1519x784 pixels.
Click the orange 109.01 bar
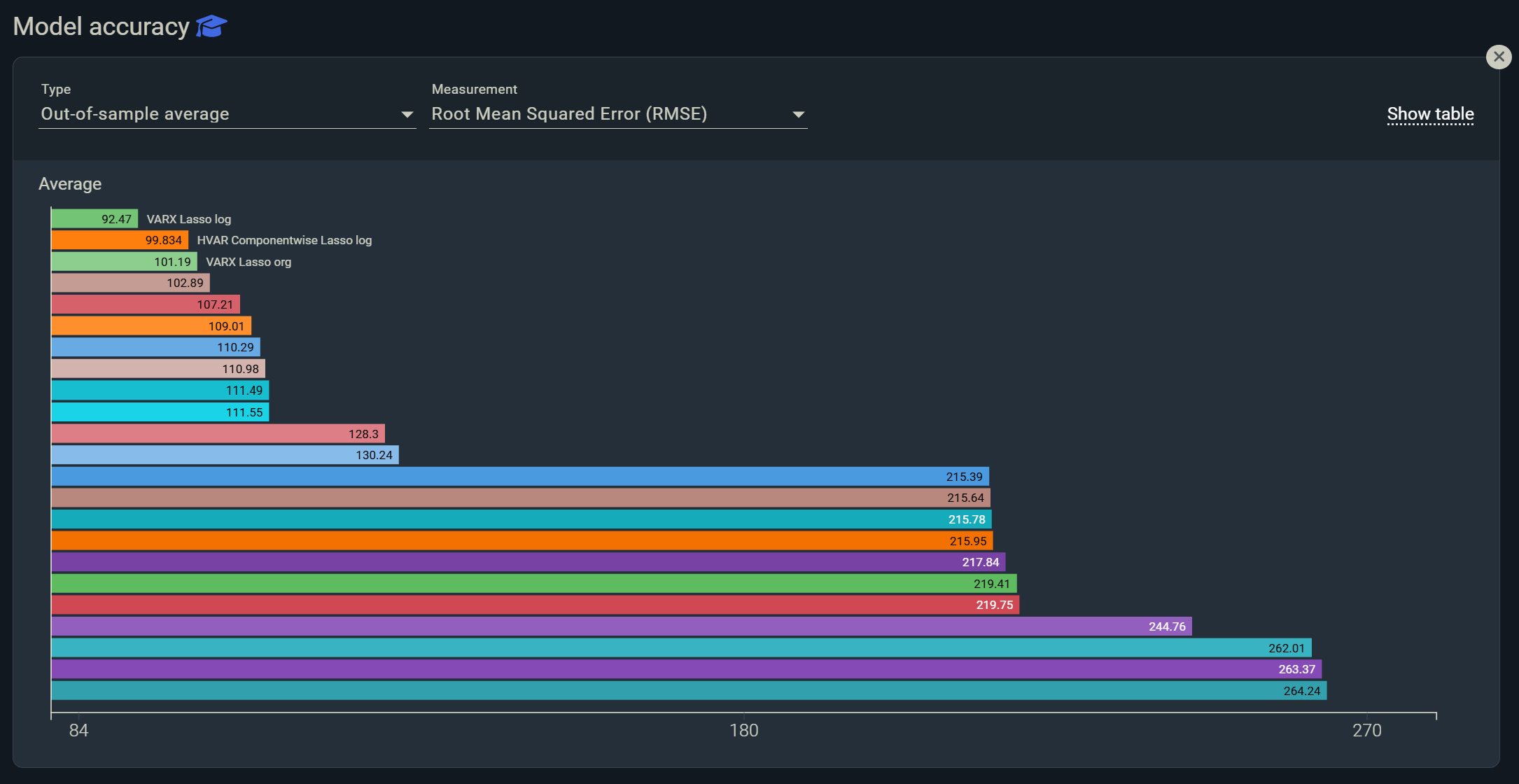tap(150, 326)
